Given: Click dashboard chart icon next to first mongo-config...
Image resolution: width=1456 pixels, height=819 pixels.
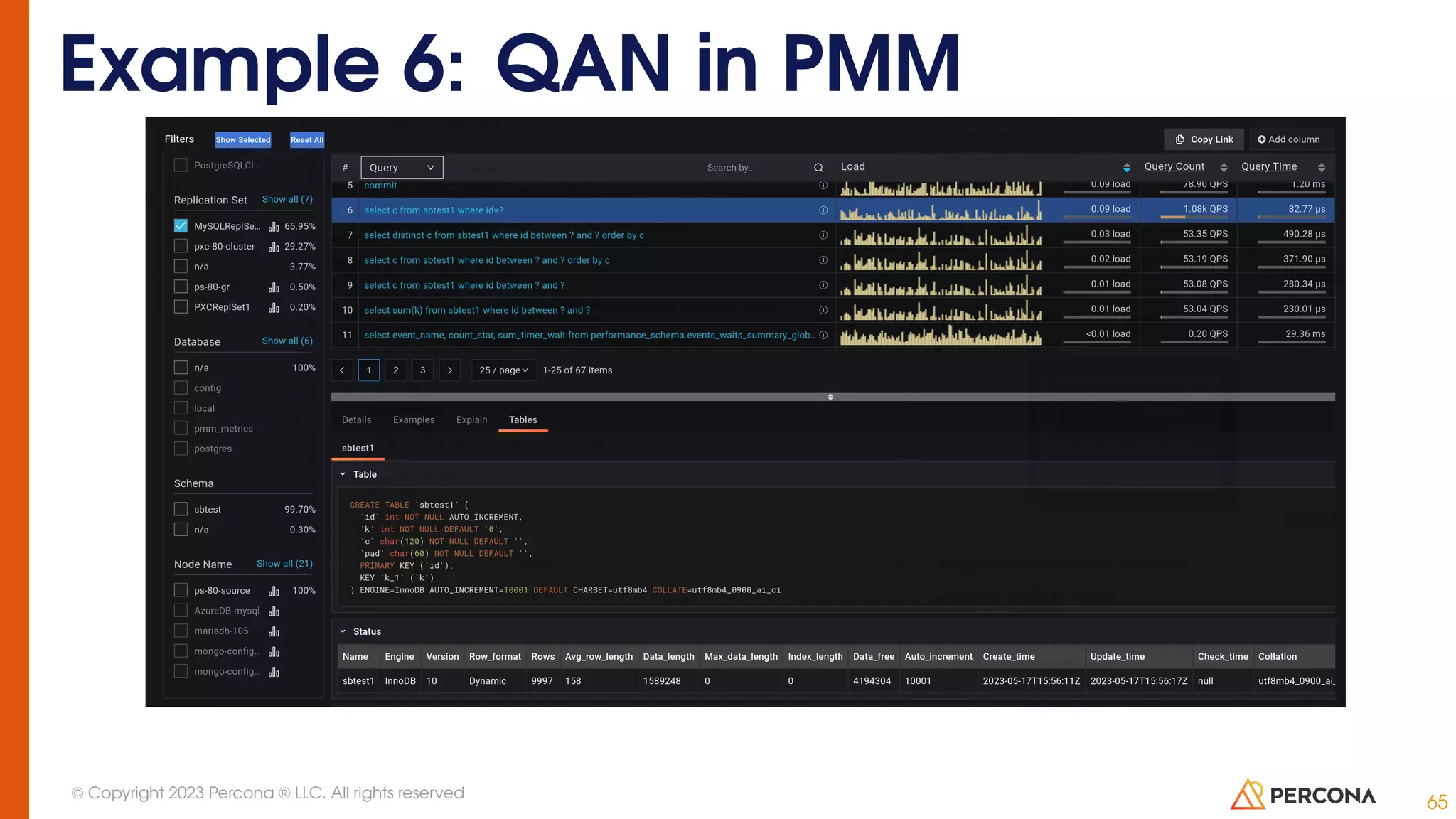Looking at the screenshot, I should coord(274,652).
